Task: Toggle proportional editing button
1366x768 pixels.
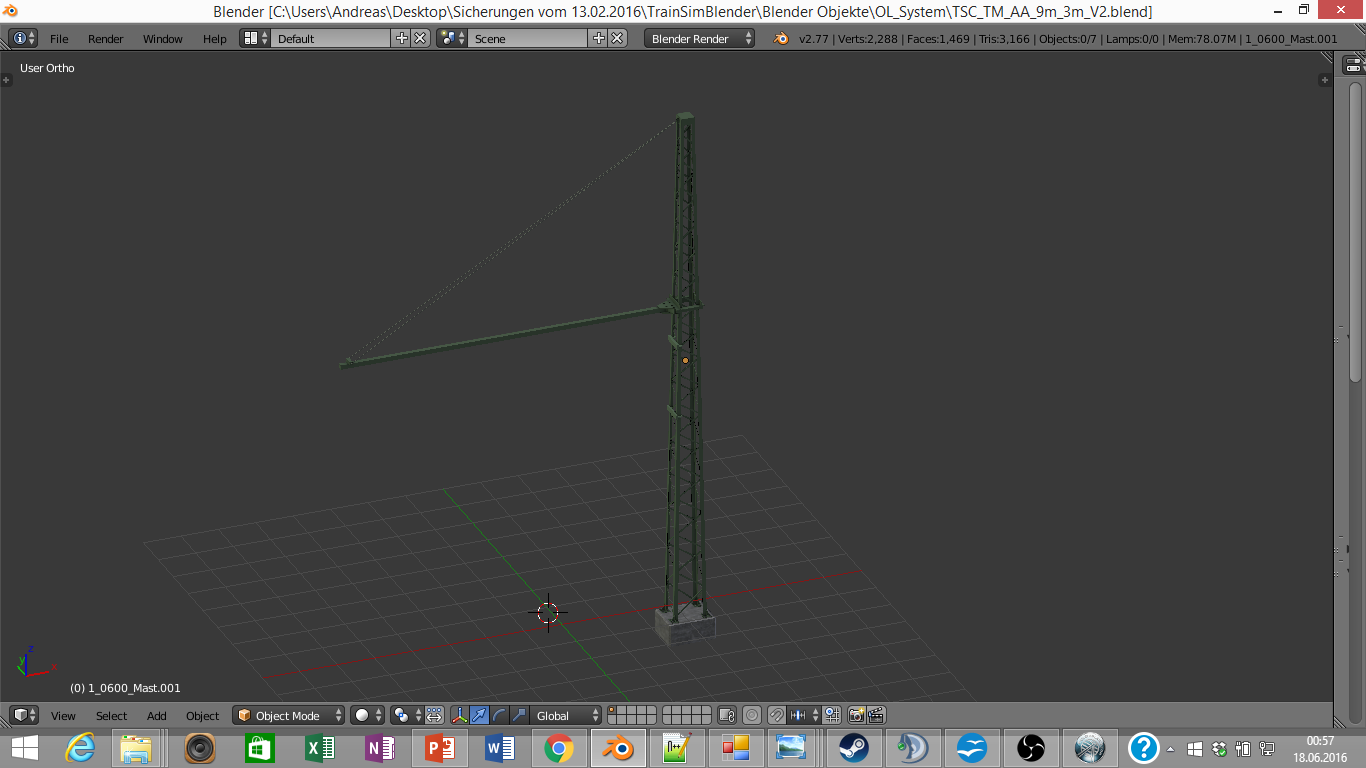Action: point(752,715)
